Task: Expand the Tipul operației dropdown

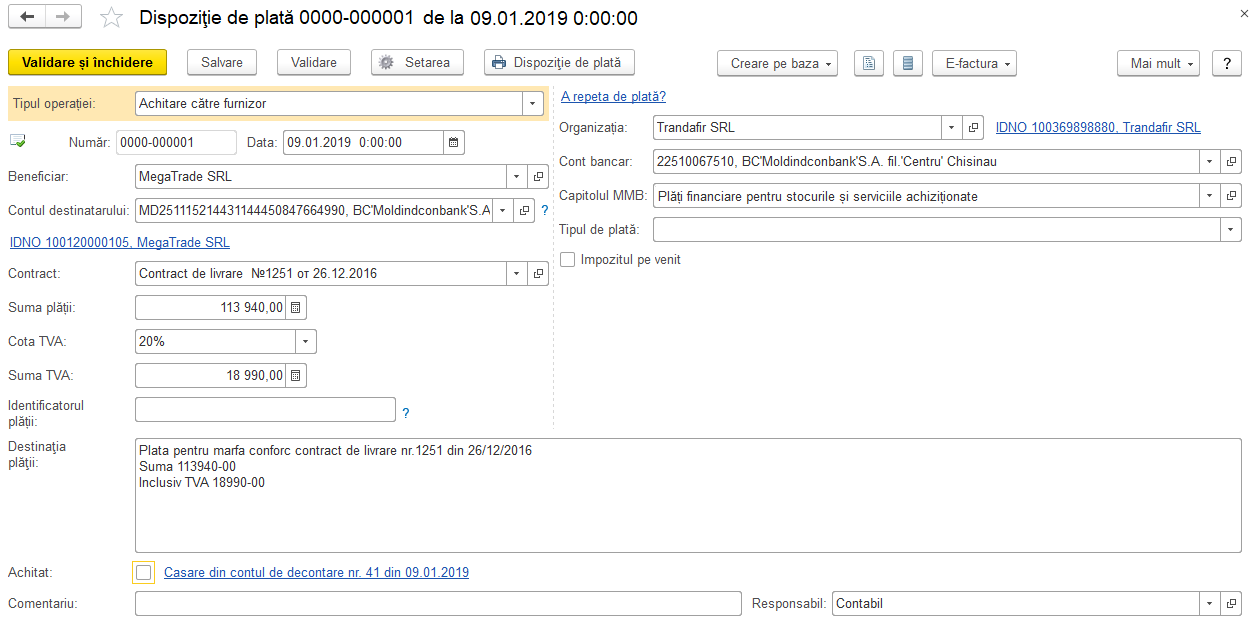Action: pyautogui.click(x=533, y=103)
